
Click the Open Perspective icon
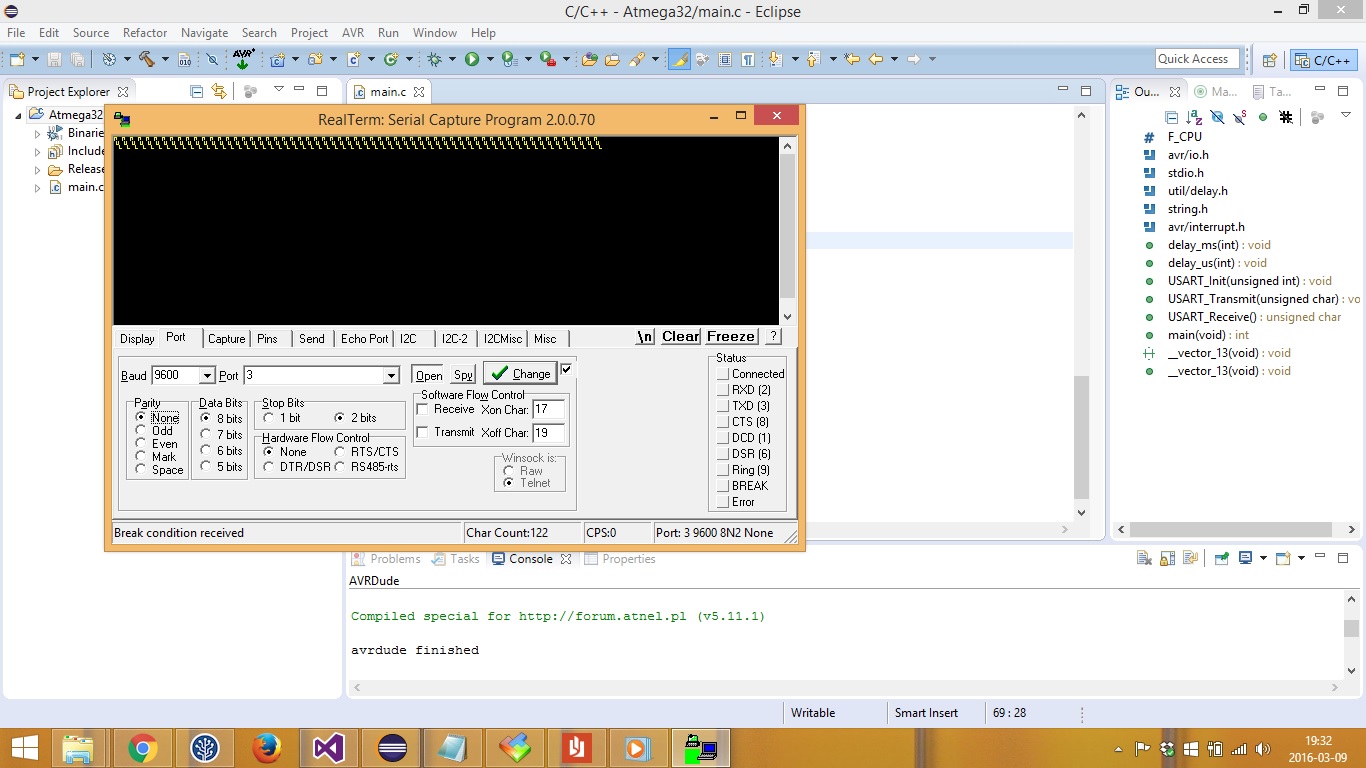(1269, 60)
